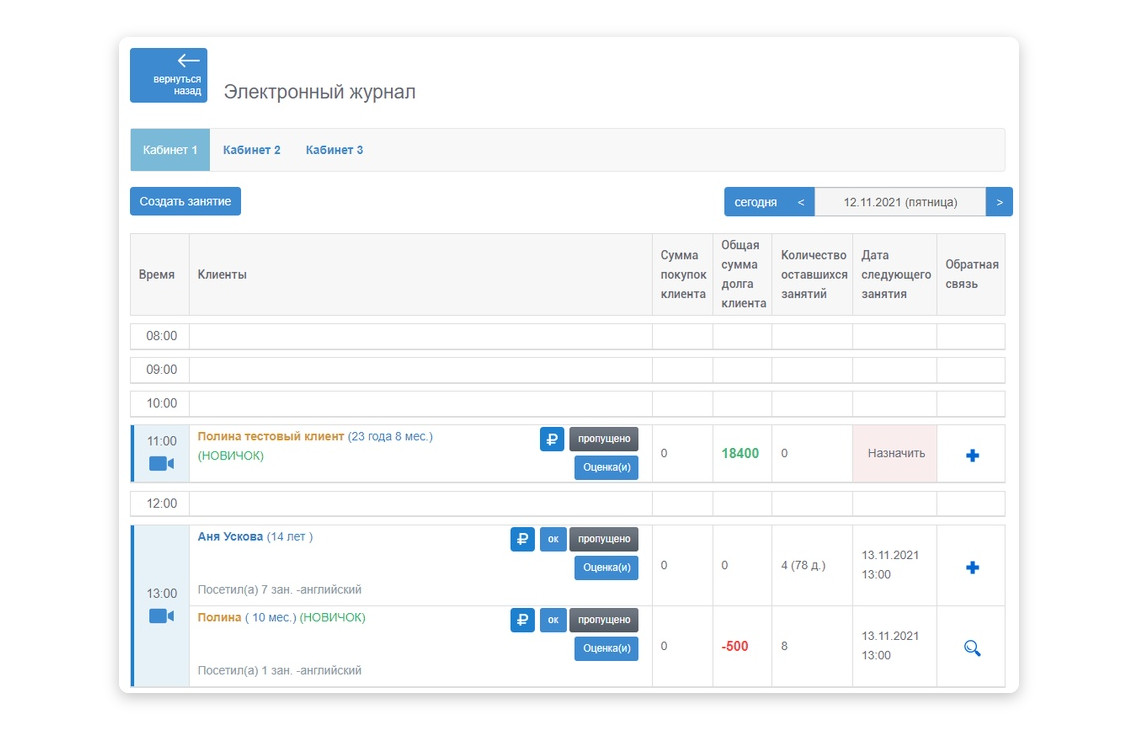
Task: Click Назначить to schedule next lesson
Action: pos(895,454)
